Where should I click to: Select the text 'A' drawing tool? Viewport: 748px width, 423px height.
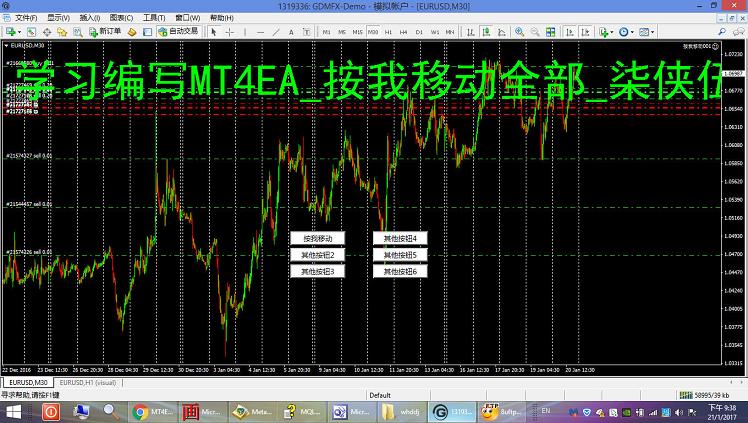tap(291, 32)
